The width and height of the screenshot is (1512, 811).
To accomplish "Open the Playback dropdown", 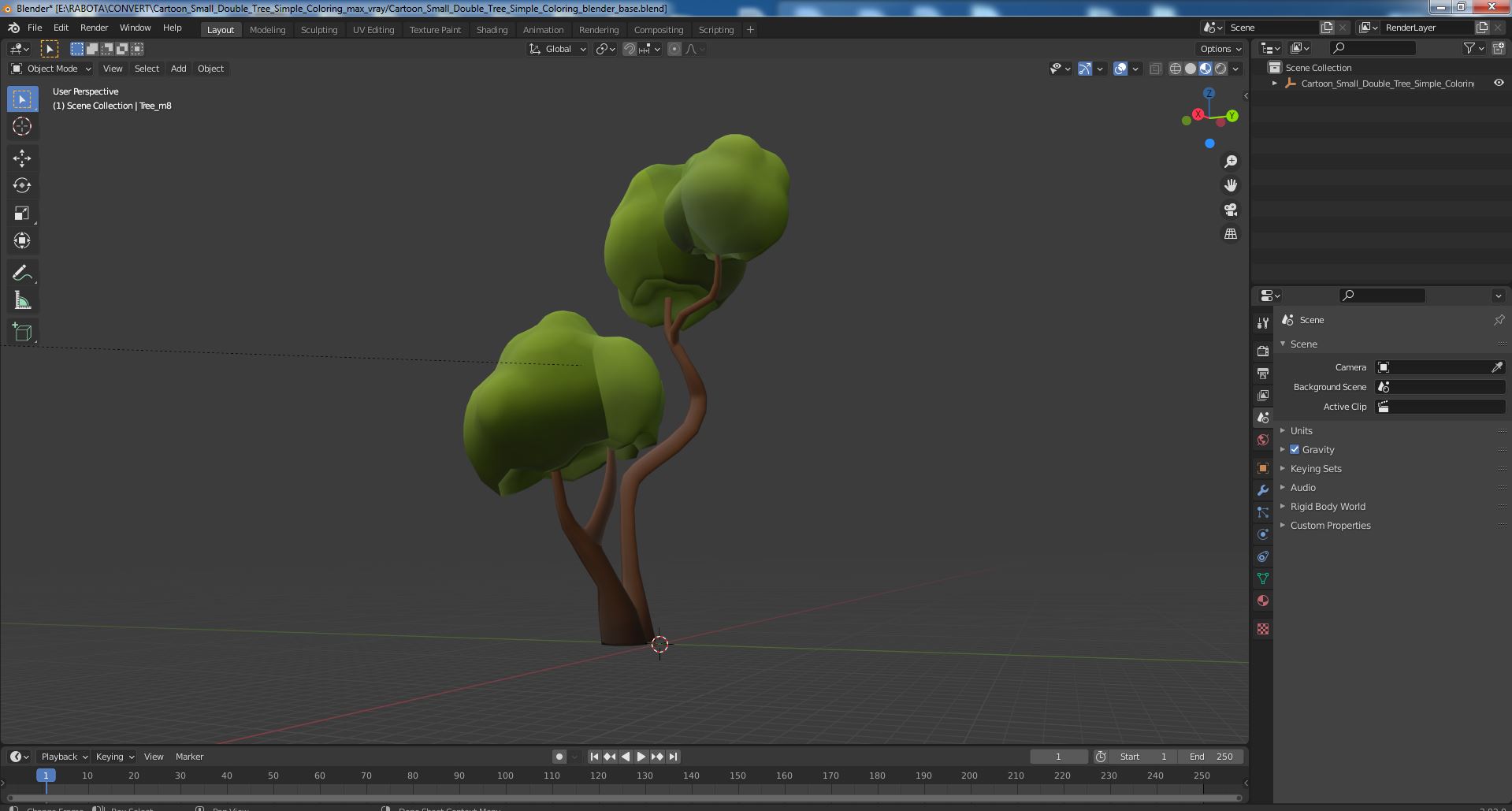I will [x=64, y=757].
